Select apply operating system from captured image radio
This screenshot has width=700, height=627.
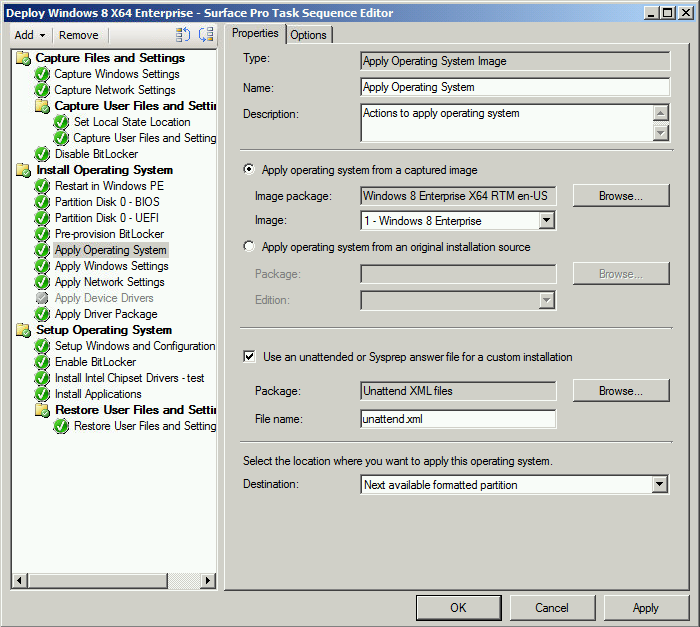(249, 169)
